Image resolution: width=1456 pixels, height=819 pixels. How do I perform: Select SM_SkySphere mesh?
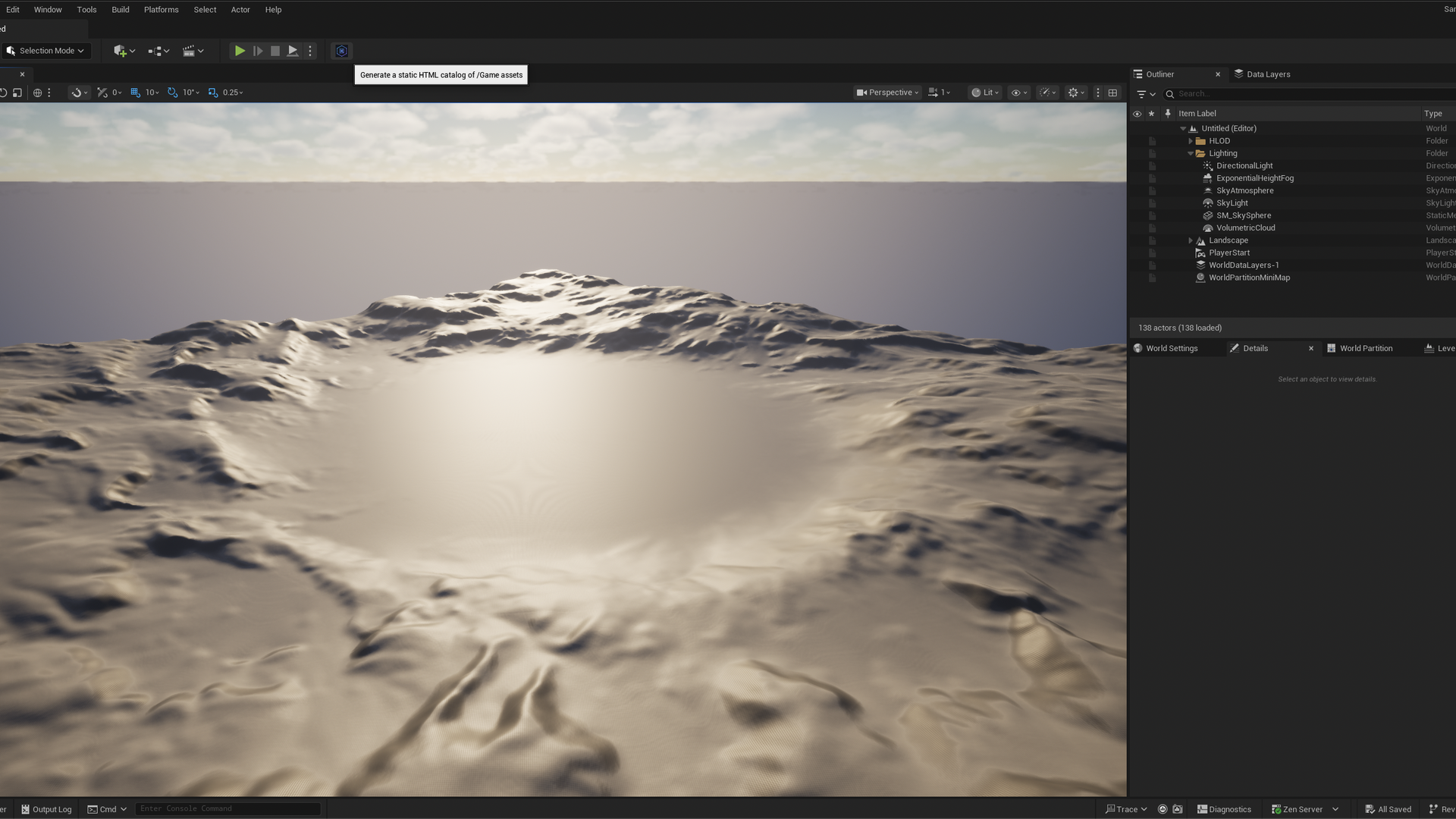pyautogui.click(x=1244, y=215)
